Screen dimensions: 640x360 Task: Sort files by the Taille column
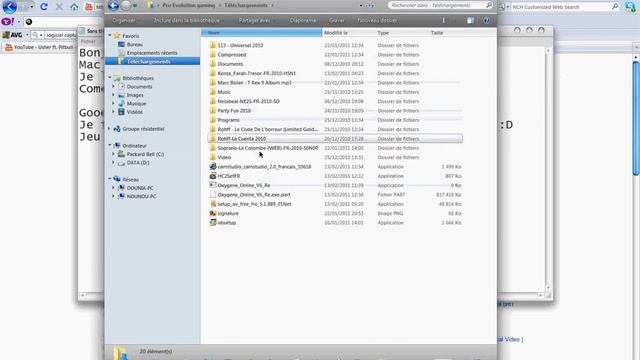[446, 33]
